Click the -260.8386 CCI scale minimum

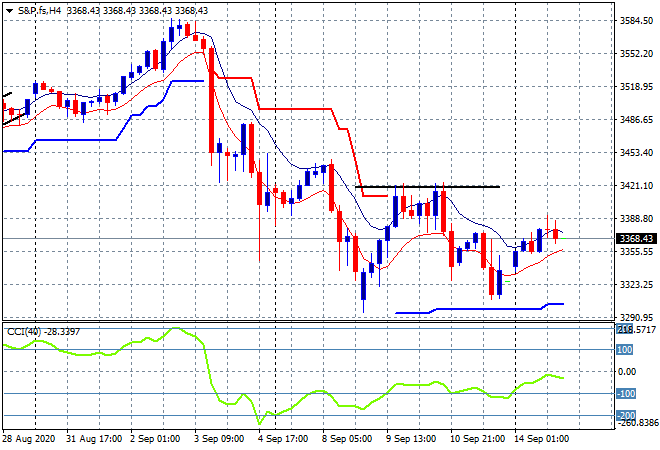pos(637,422)
